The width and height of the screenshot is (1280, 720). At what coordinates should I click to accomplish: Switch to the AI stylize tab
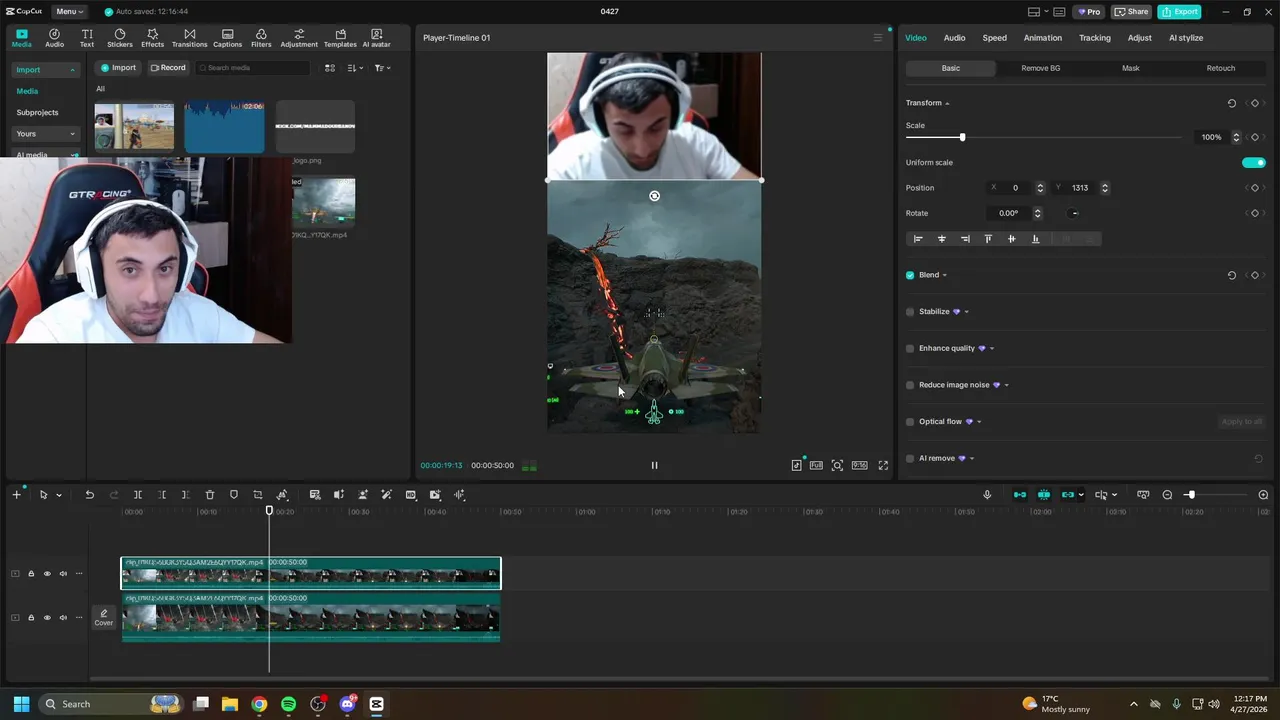click(1185, 38)
